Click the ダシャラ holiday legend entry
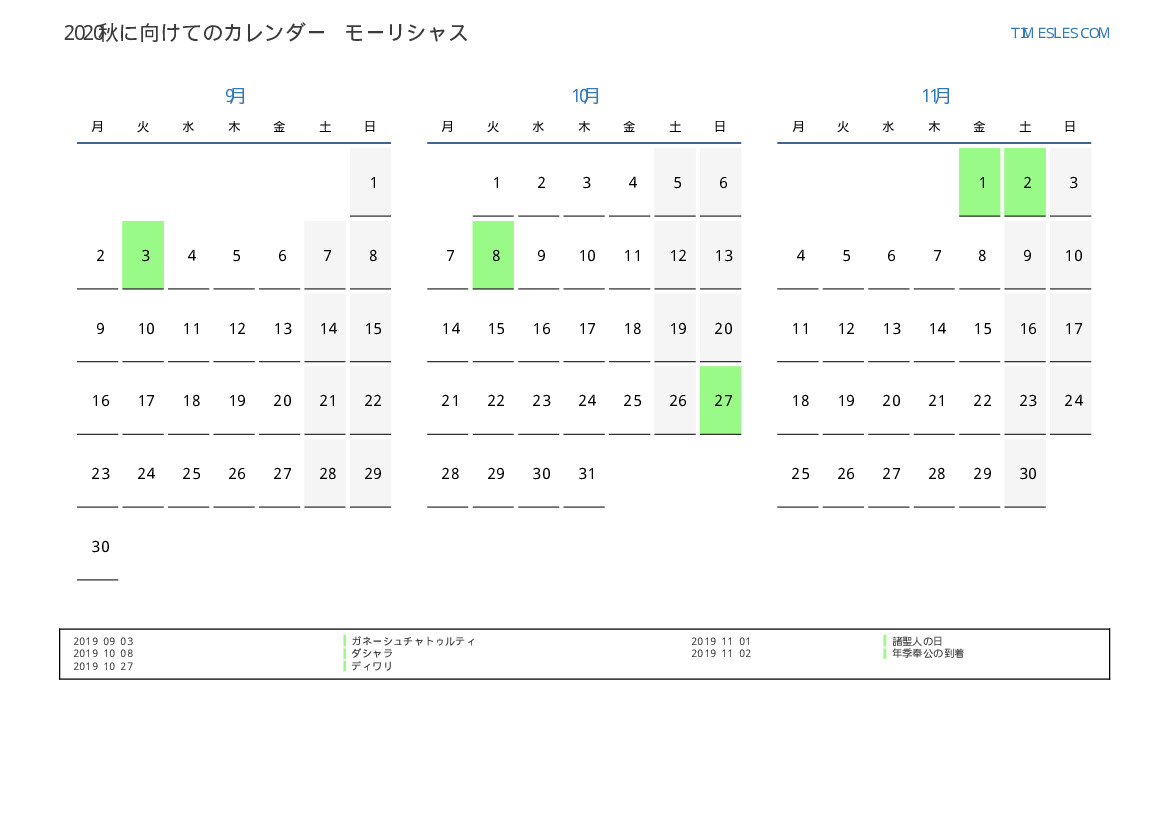 point(372,653)
